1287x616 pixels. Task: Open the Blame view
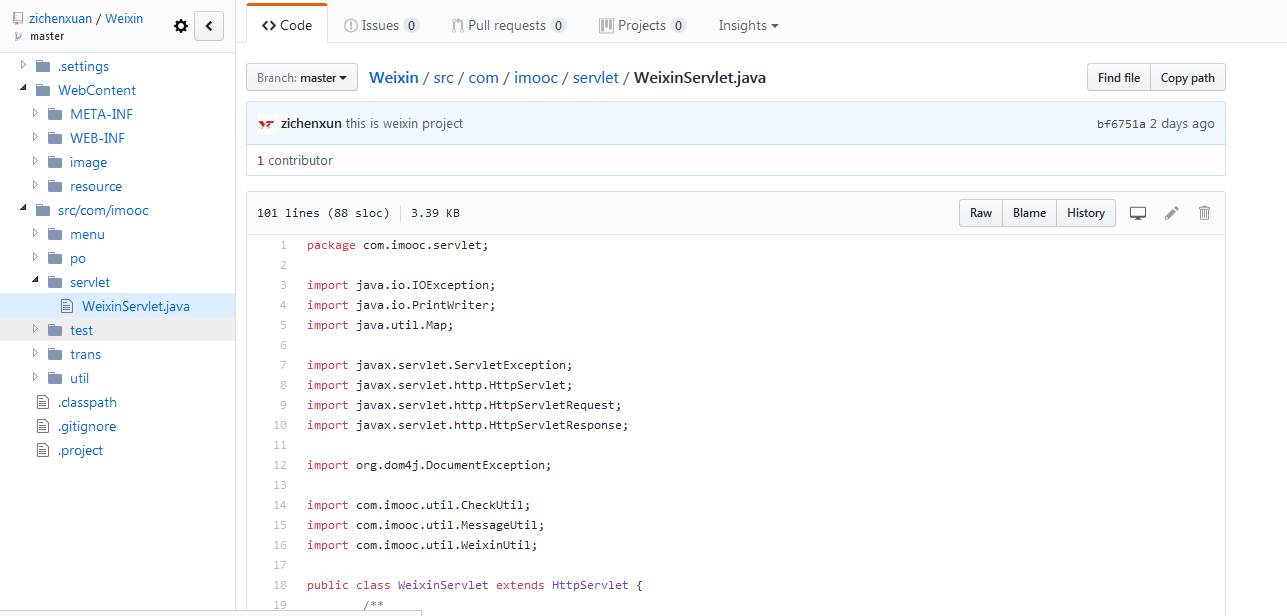1029,213
